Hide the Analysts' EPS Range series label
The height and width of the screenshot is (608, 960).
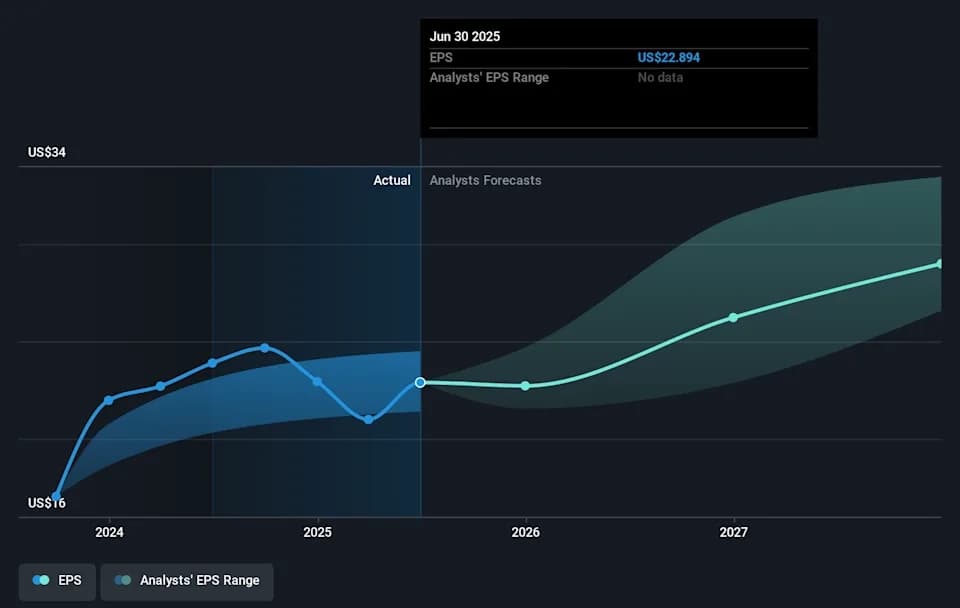(x=199, y=580)
